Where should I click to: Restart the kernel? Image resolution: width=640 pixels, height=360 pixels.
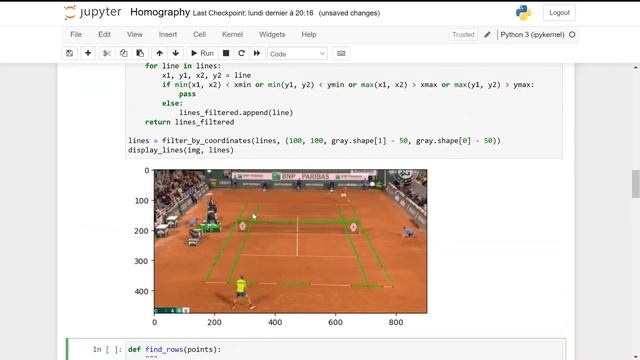(x=241, y=53)
